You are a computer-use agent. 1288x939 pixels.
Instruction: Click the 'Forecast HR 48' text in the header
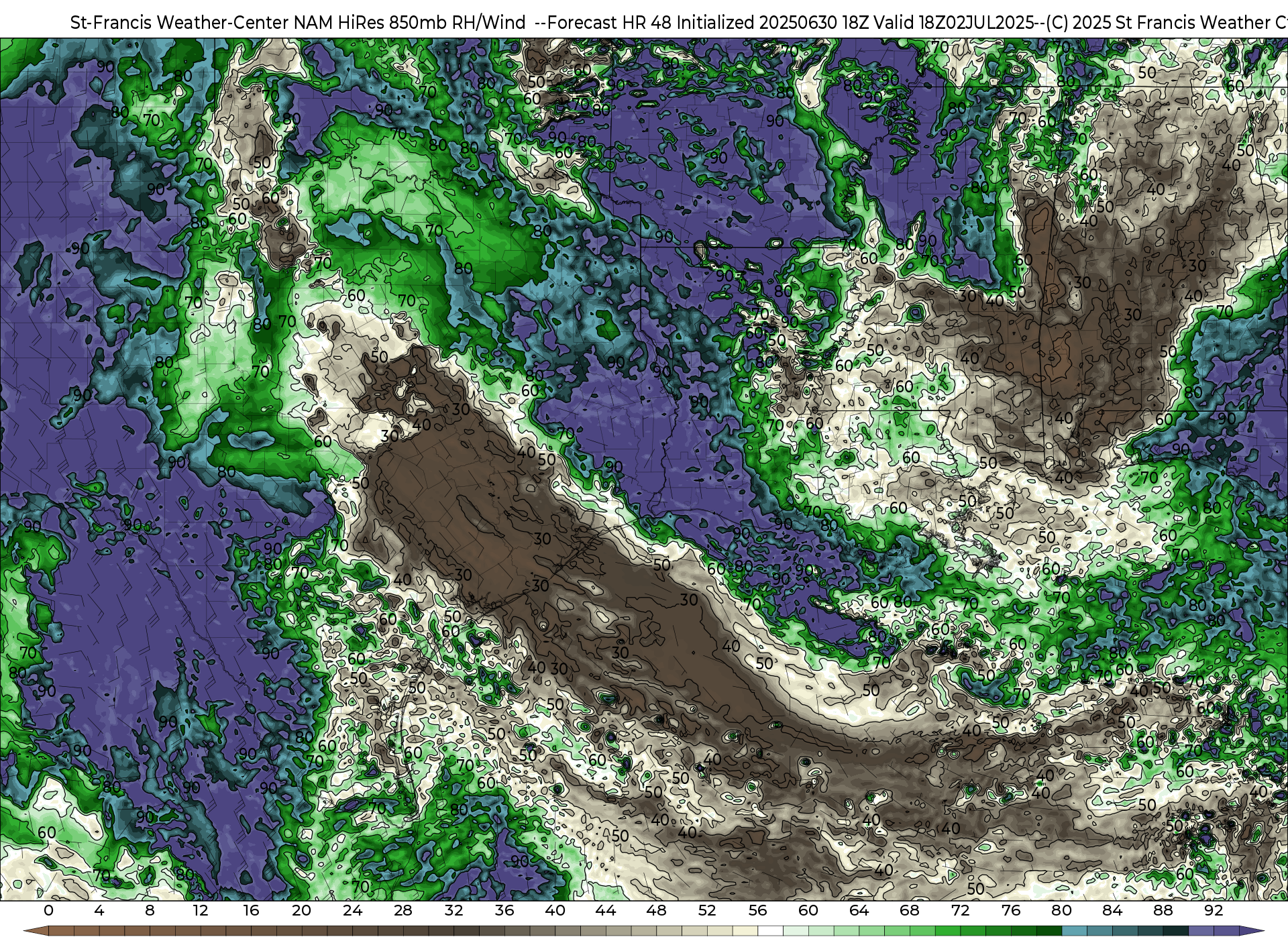(x=608, y=23)
